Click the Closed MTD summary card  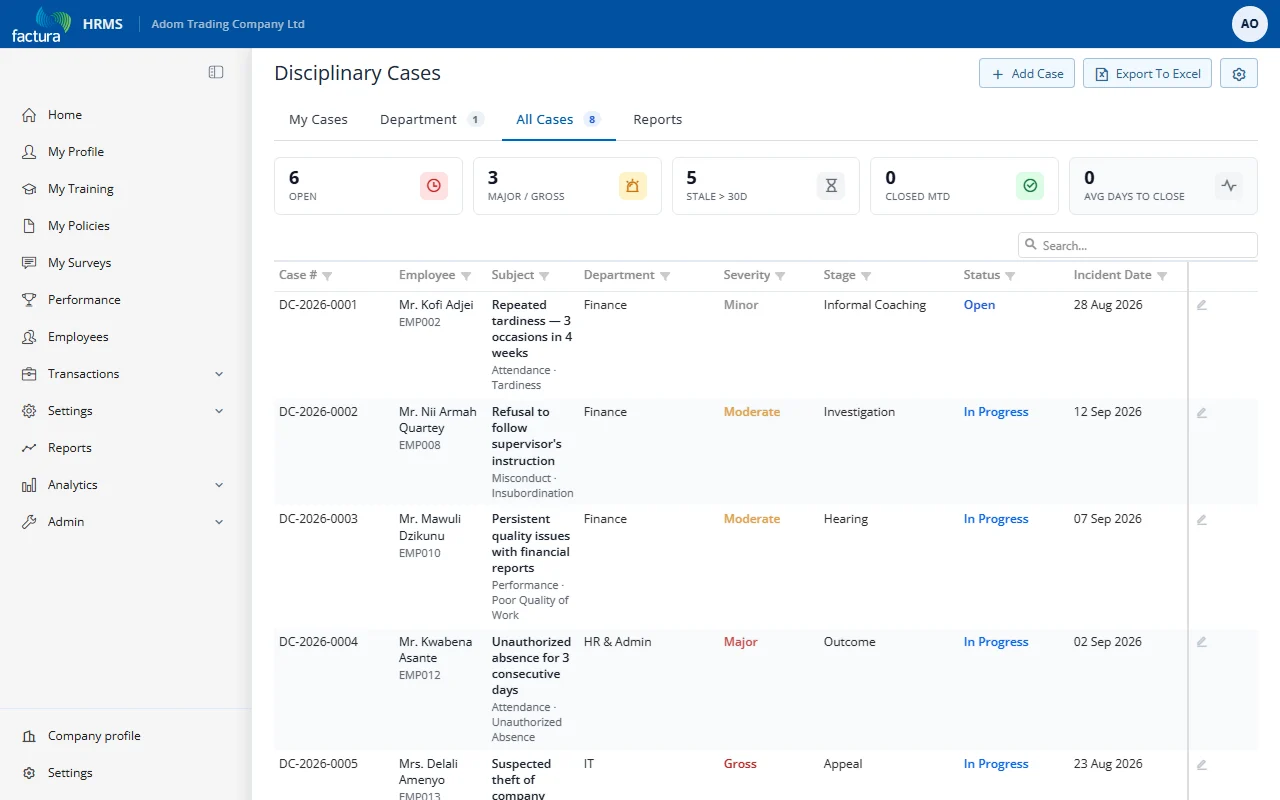tap(964, 186)
